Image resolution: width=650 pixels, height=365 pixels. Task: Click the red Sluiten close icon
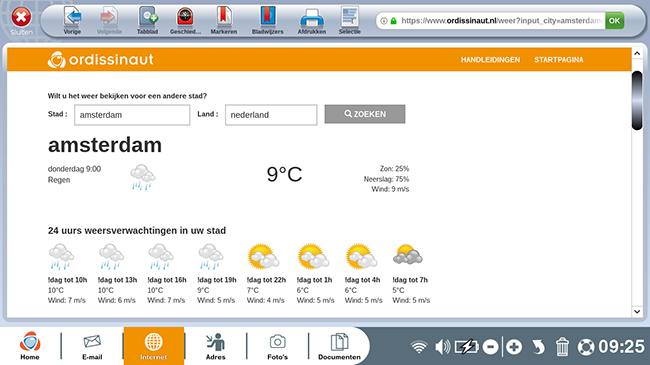tap(21, 17)
